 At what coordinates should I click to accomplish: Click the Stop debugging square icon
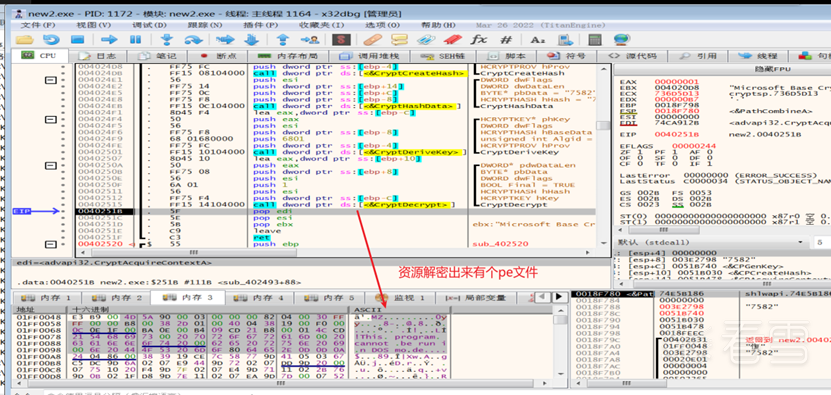pyautogui.click(x=78, y=39)
